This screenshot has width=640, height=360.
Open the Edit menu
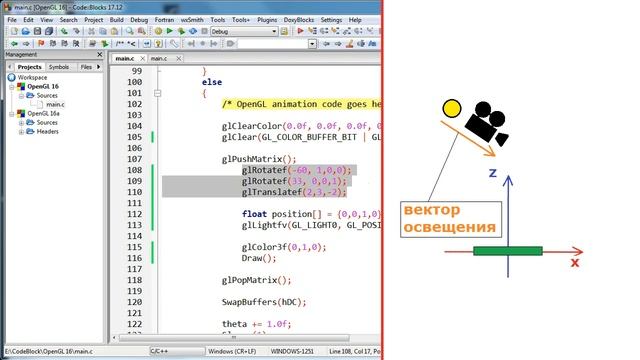28,20
